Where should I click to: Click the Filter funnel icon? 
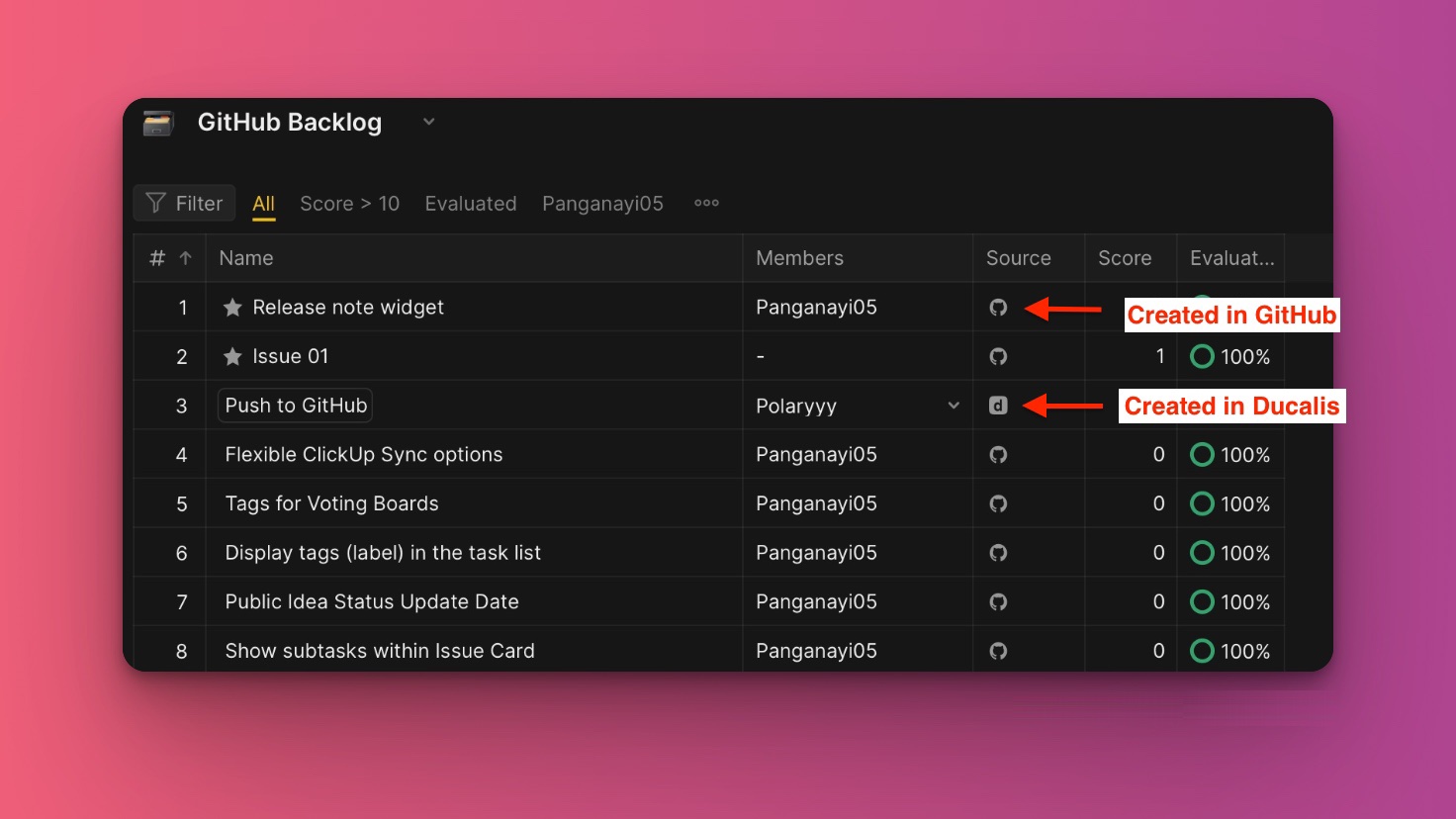[156, 203]
